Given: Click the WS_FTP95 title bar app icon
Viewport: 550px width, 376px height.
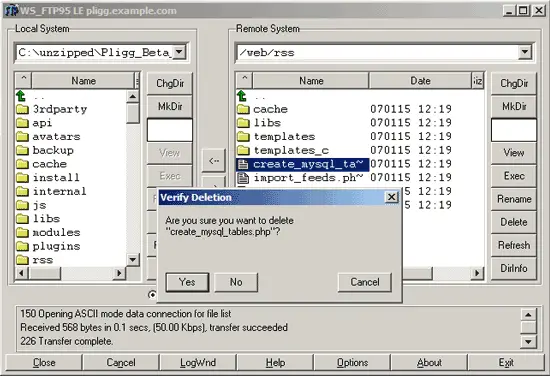Looking at the screenshot, I should point(11,11).
